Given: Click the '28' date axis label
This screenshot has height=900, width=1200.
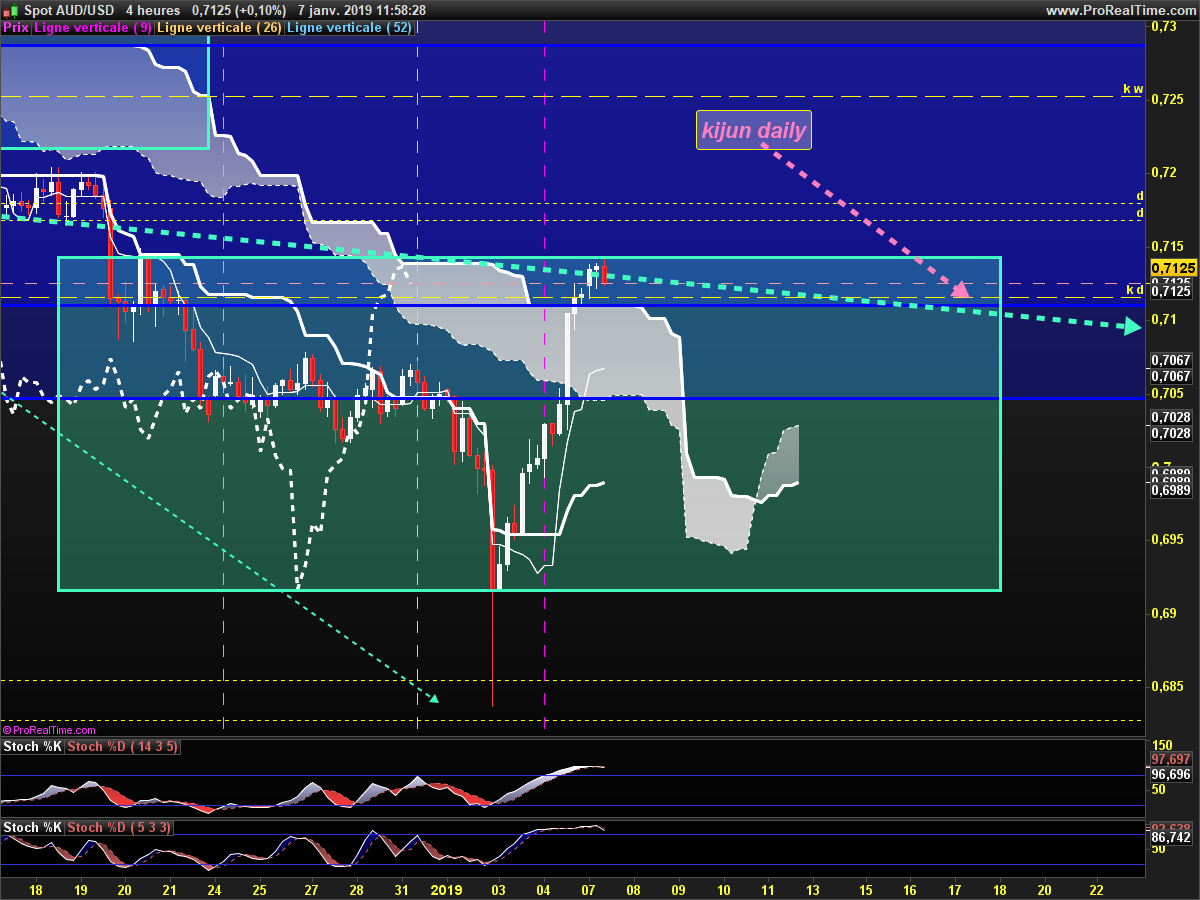Looking at the screenshot, I should point(356,889).
